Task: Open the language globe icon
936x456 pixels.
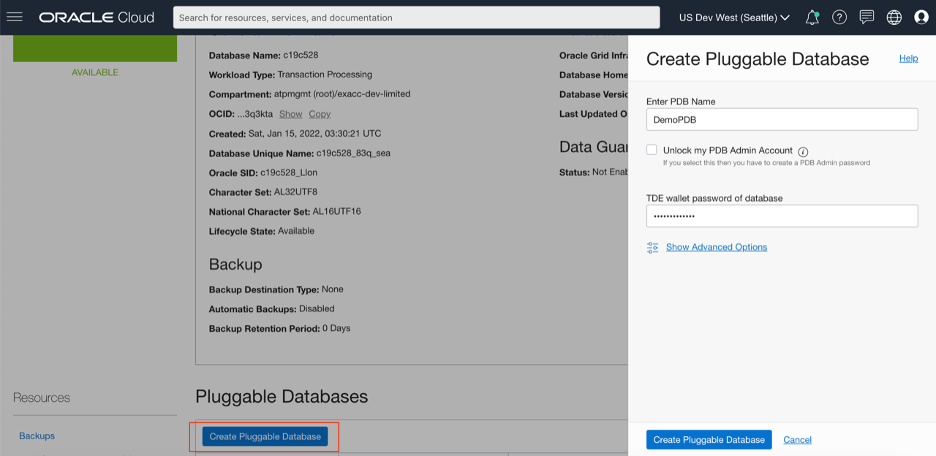Action: coord(894,17)
